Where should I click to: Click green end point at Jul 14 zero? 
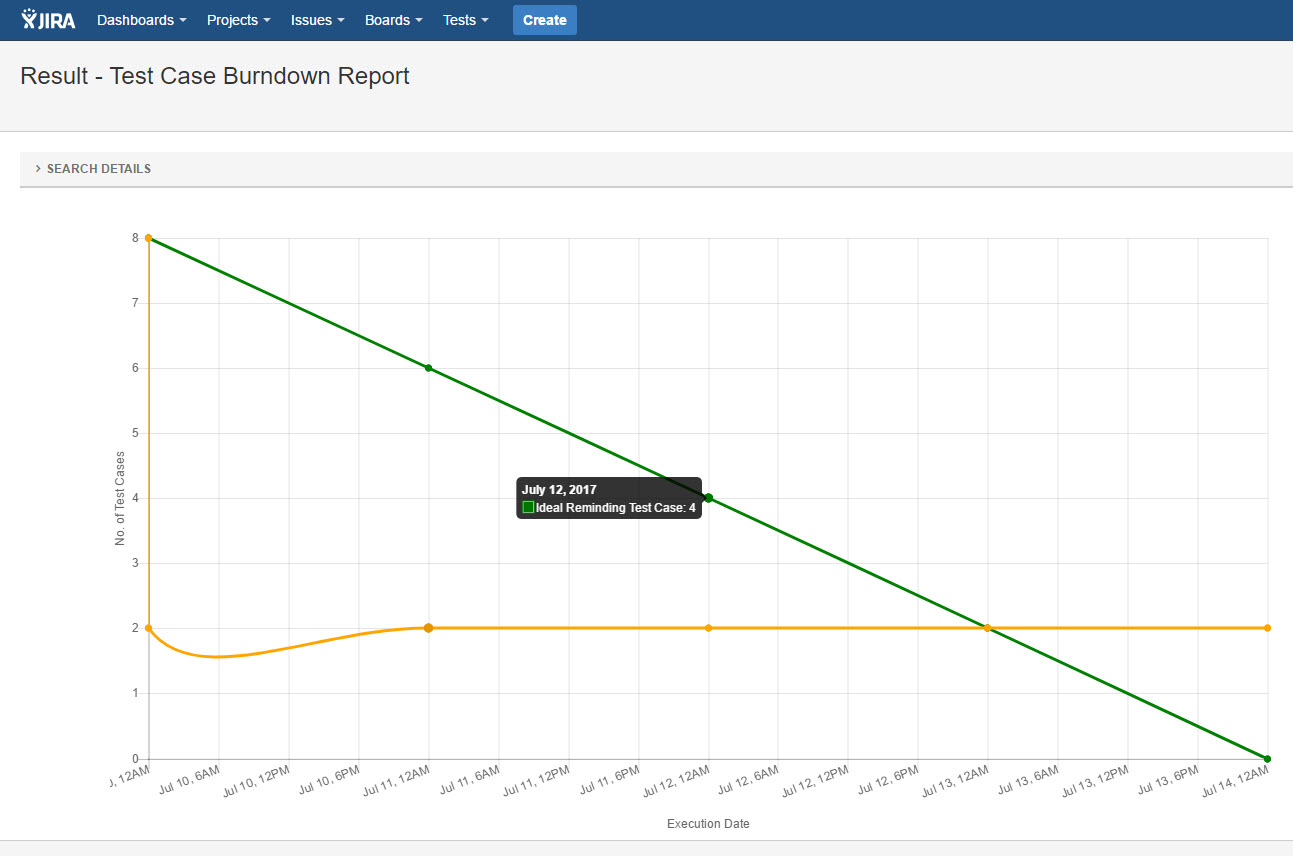pyautogui.click(x=1267, y=758)
